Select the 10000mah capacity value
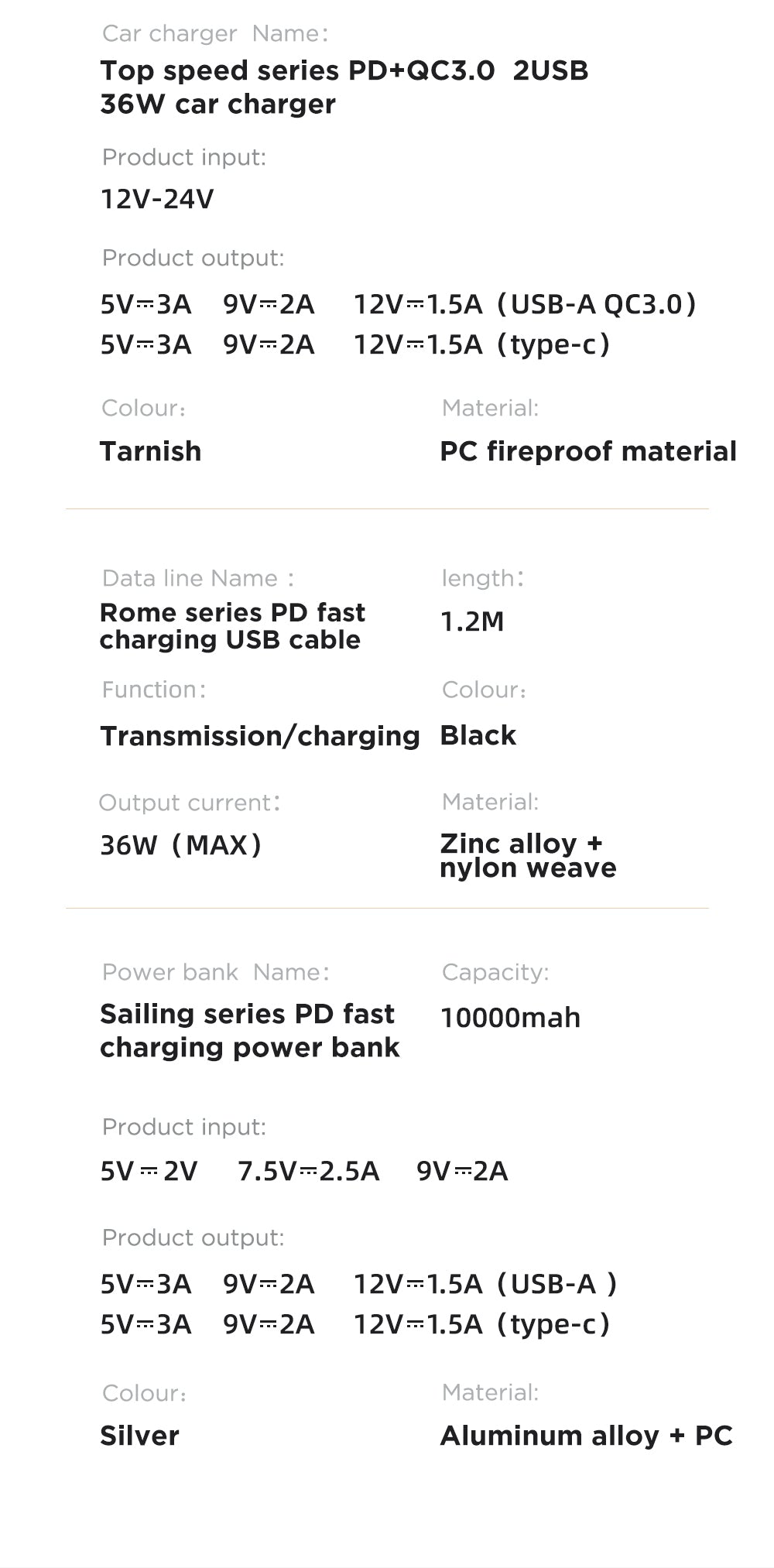774x1568 pixels. point(510,1018)
